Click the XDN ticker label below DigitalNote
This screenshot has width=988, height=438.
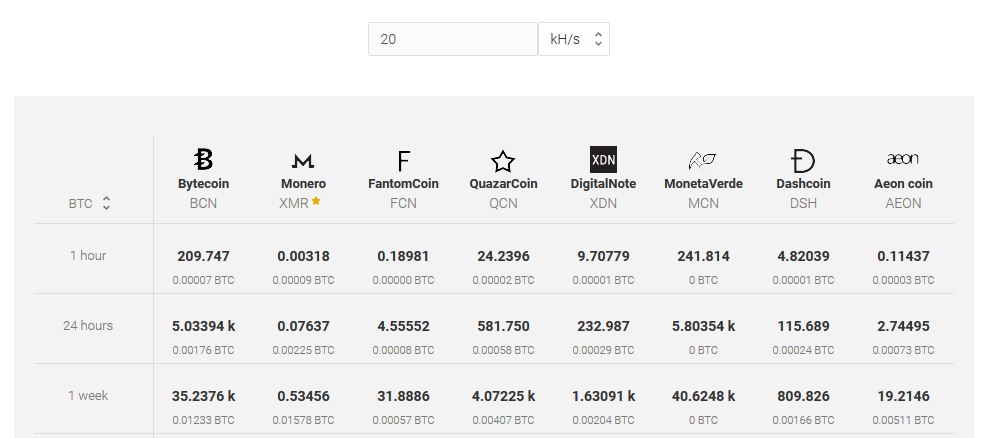click(x=603, y=203)
